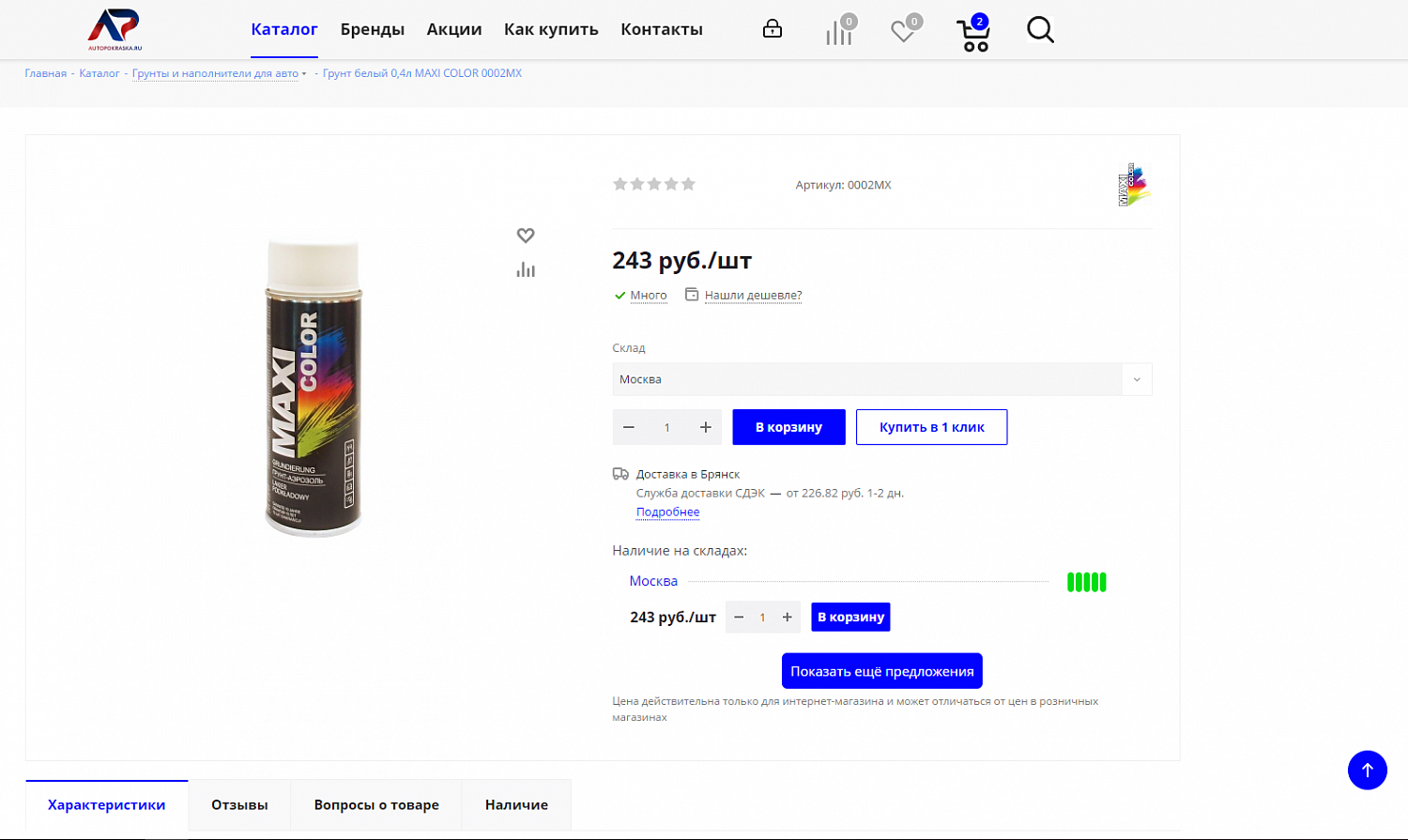This screenshot has width=1408, height=840.
Task: Click the Нашли дешевле? link
Action: click(x=753, y=295)
